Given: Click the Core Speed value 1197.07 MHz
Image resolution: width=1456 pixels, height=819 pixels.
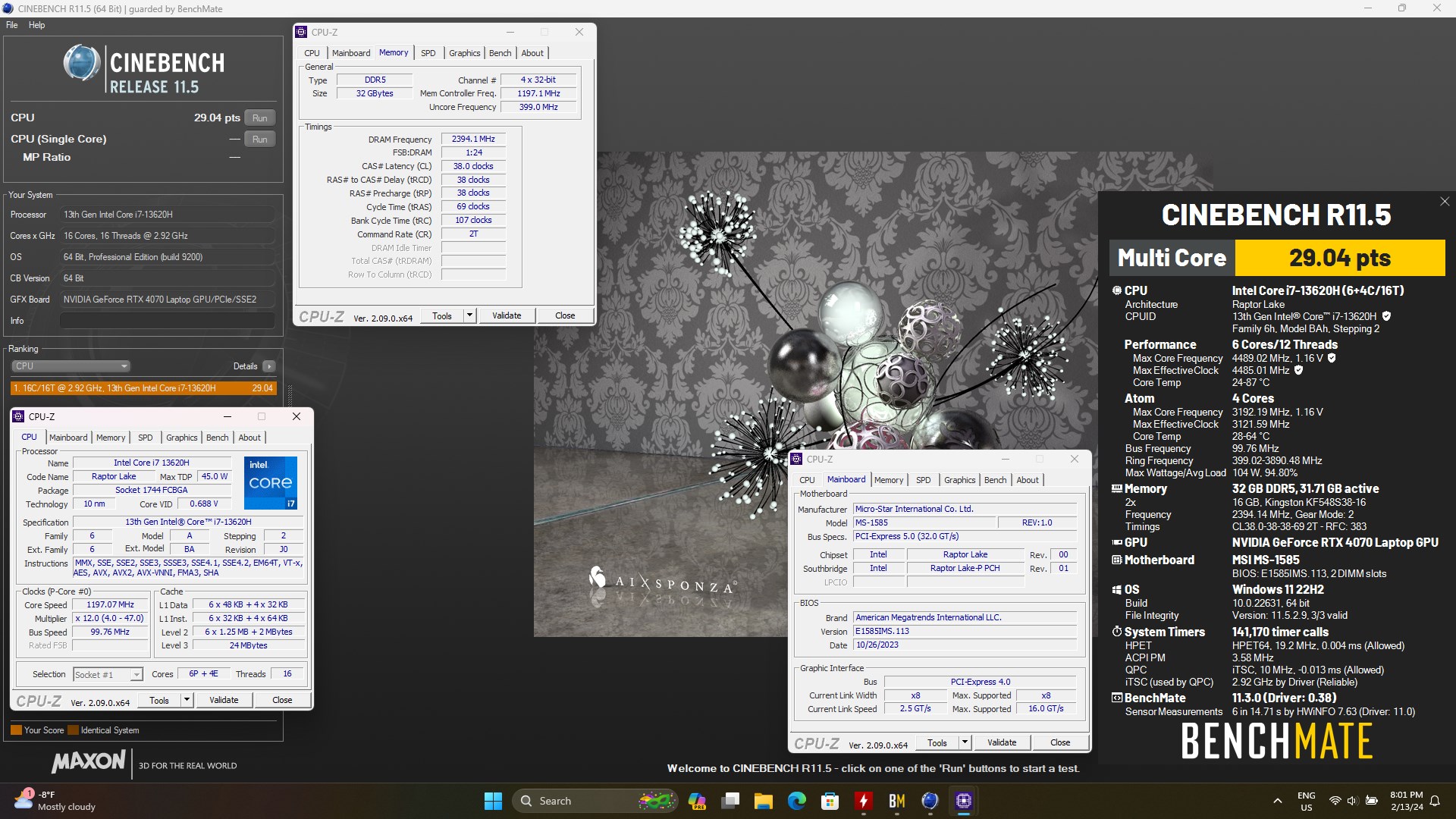Looking at the screenshot, I should pyautogui.click(x=110, y=604).
